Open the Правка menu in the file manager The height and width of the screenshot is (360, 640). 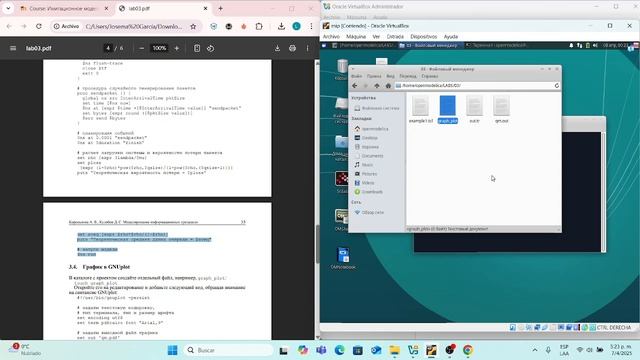pyautogui.click(x=373, y=76)
